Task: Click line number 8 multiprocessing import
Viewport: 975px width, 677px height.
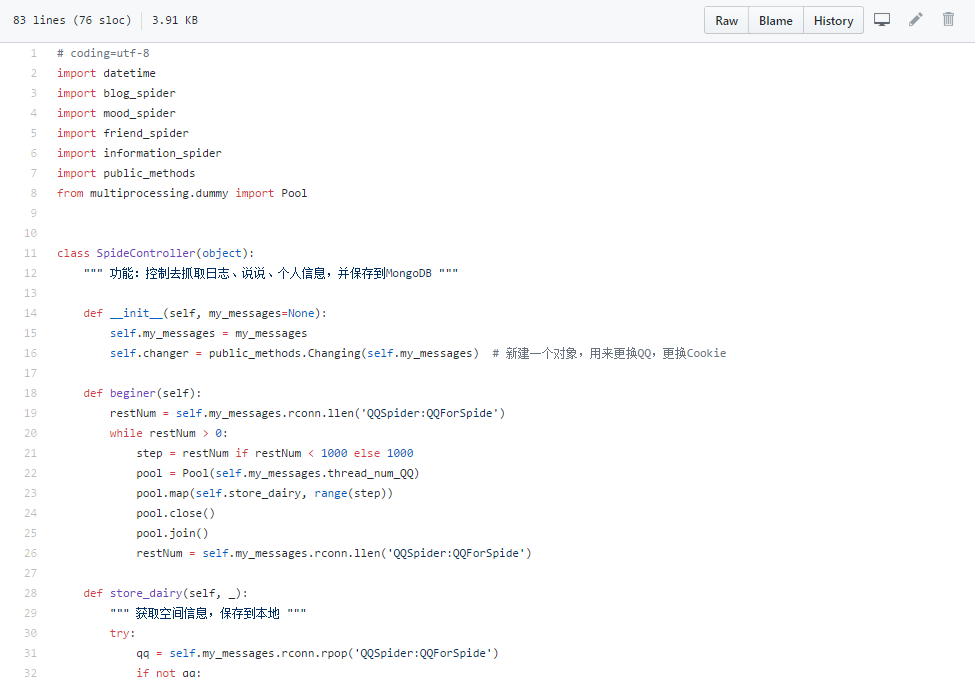Action: [x=33, y=193]
